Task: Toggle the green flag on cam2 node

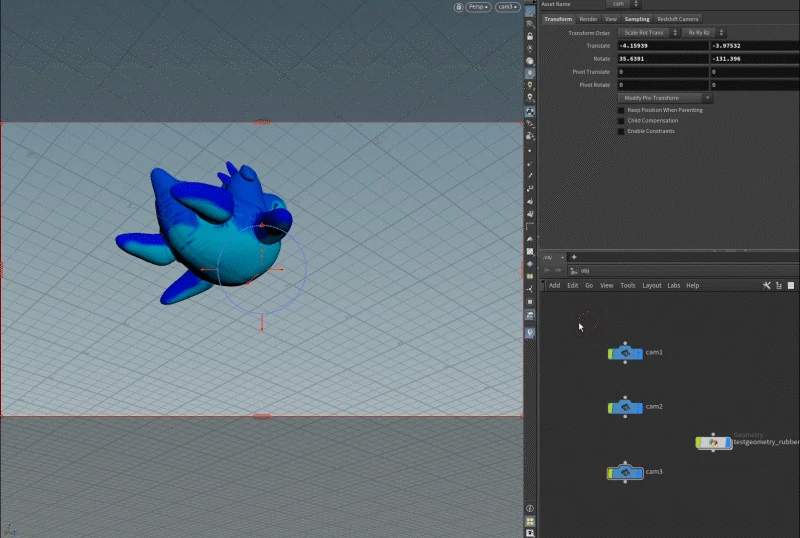Action: click(x=610, y=407)
